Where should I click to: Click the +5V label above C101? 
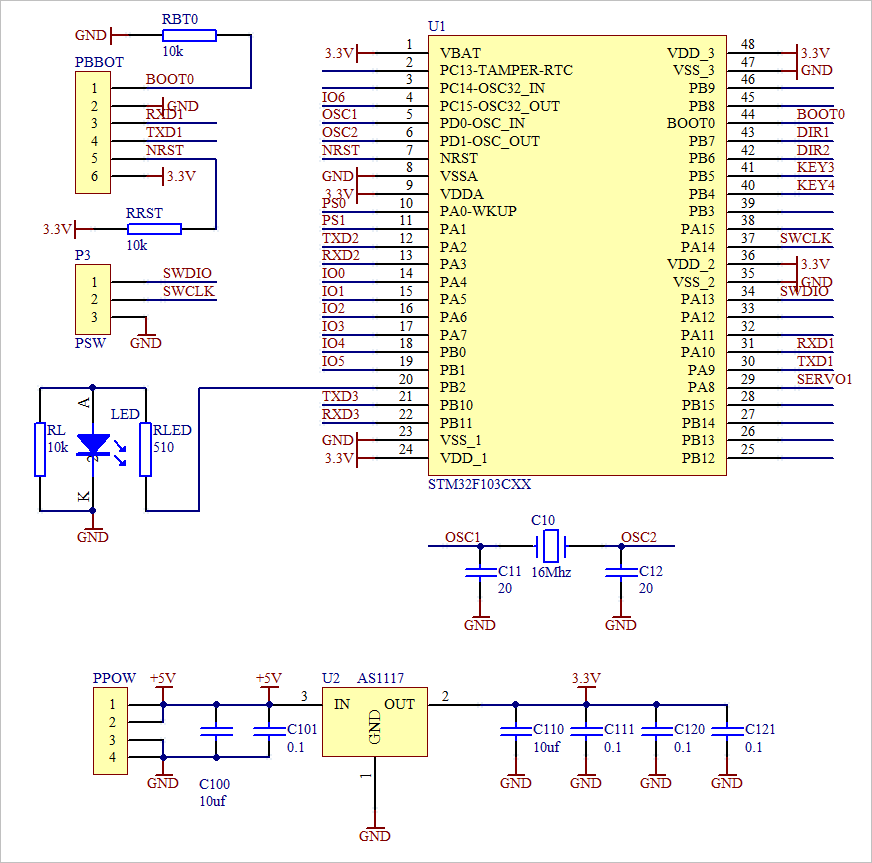268,678
